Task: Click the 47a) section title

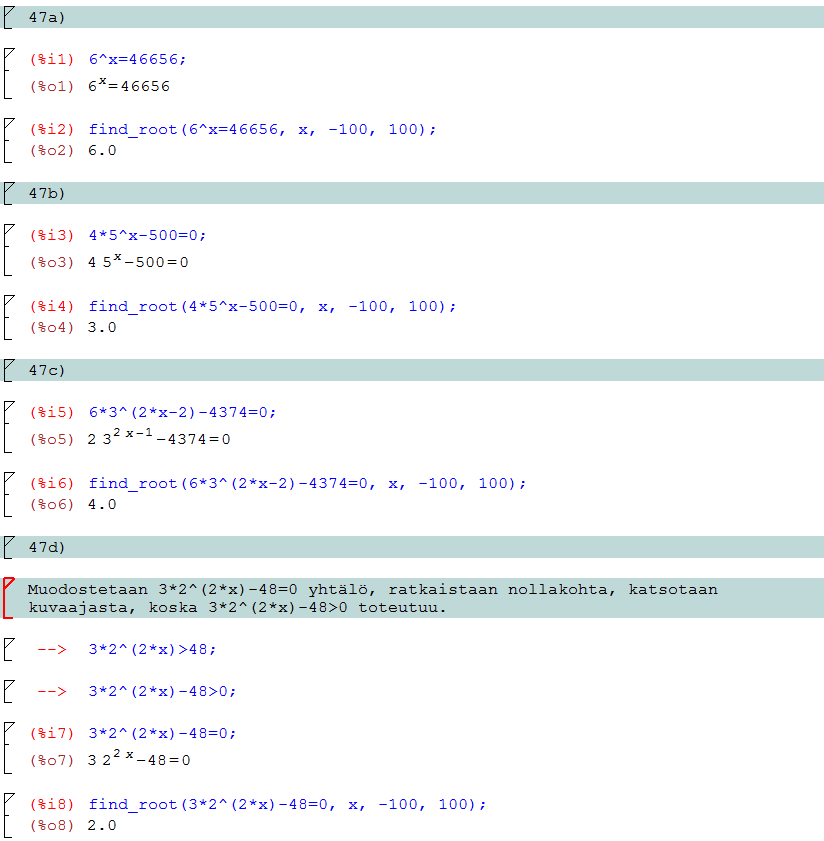Action: [47, 18]
